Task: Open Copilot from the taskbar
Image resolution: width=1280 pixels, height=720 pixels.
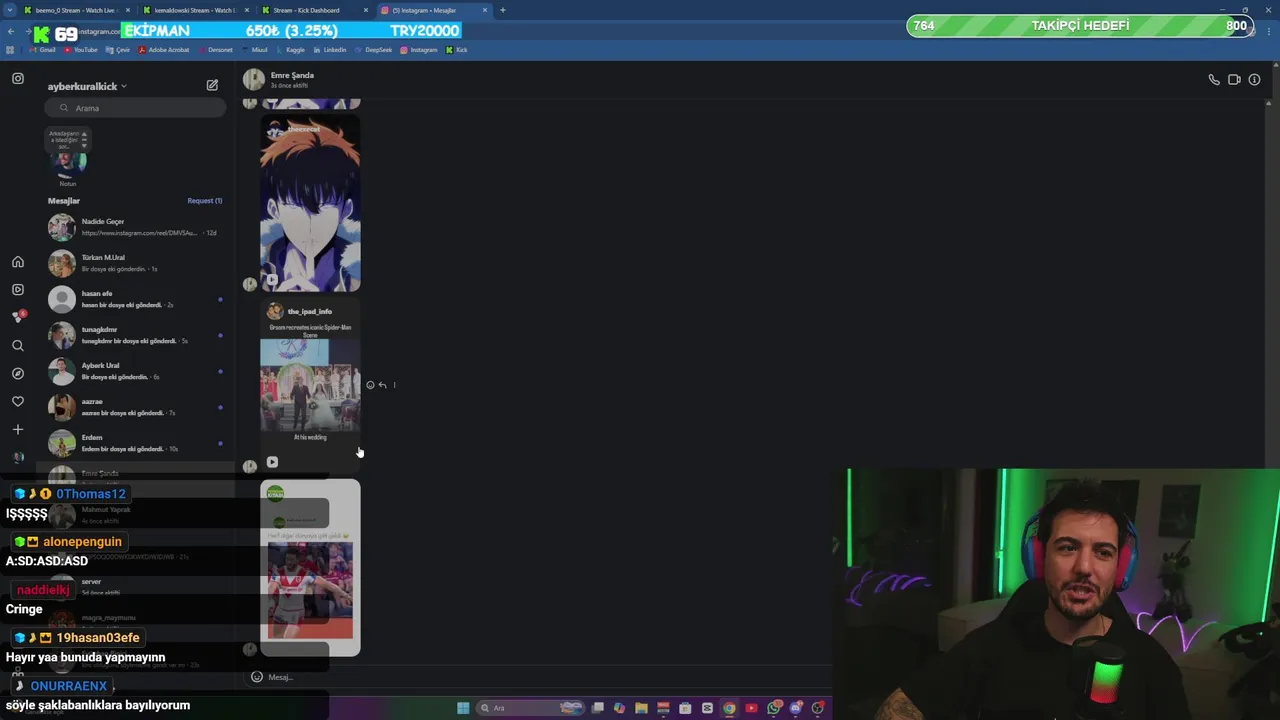Action: (x=619, y=708)
